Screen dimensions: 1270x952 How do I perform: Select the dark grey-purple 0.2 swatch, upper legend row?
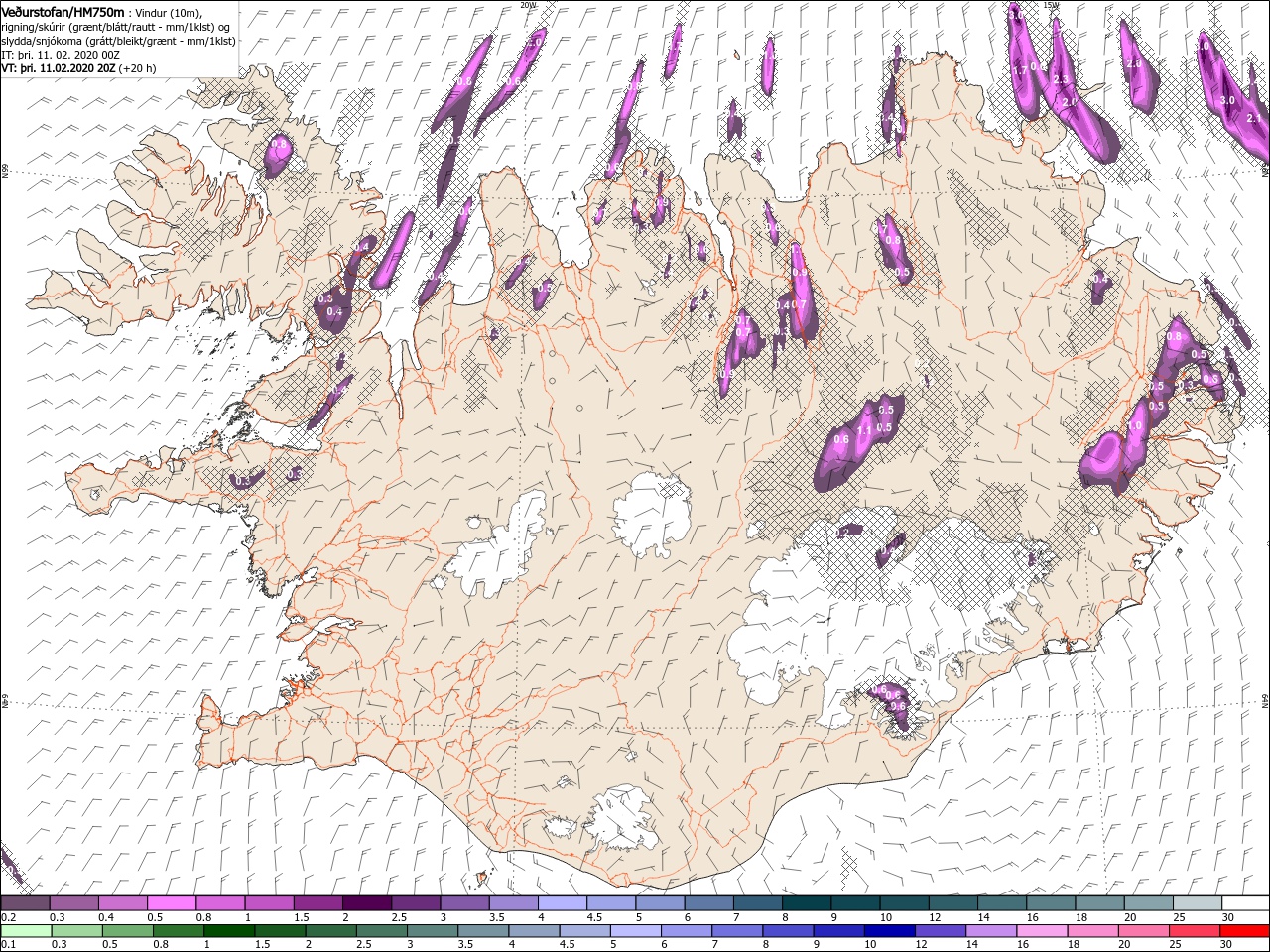(25, 903)
